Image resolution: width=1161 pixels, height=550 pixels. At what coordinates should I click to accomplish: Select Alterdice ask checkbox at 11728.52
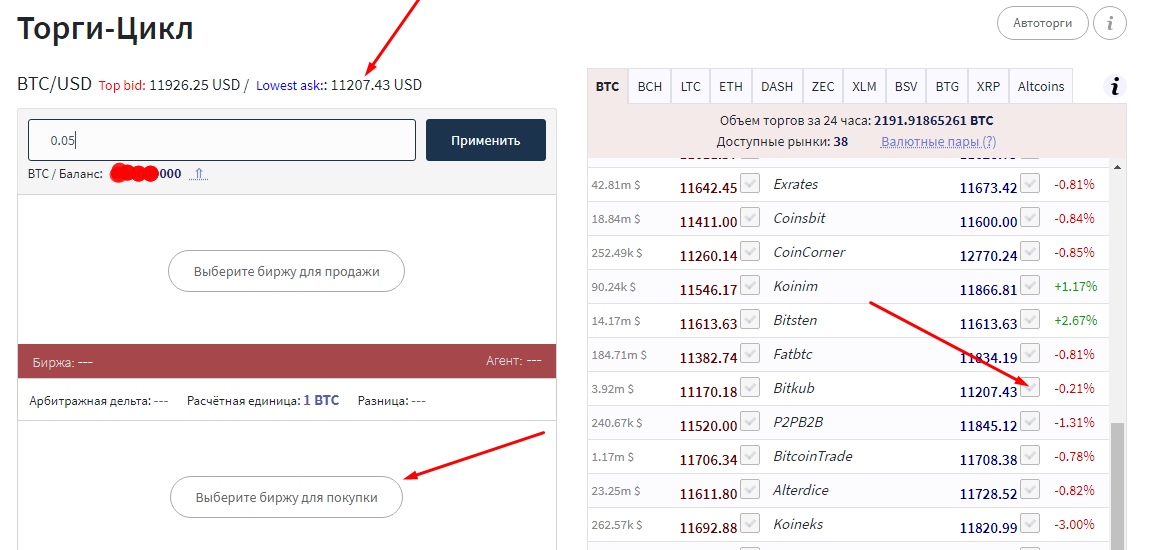pyautogui.click(x=1030, y=490)
